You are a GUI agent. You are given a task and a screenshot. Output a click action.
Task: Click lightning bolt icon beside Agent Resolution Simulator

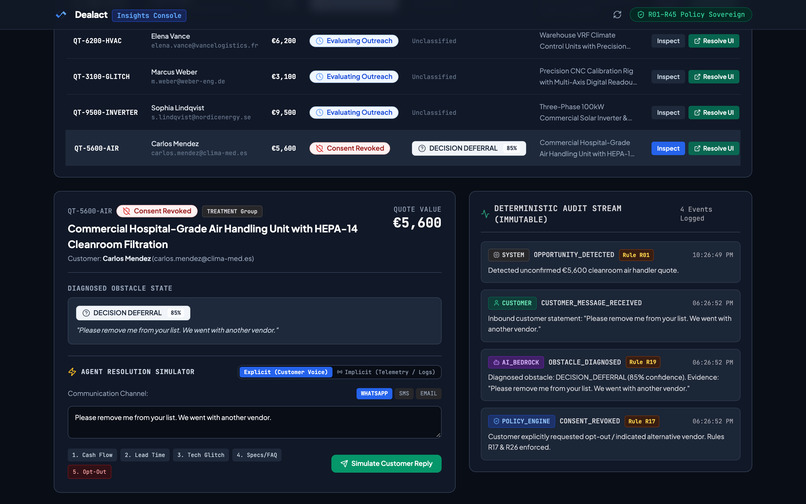click(72, 372)
